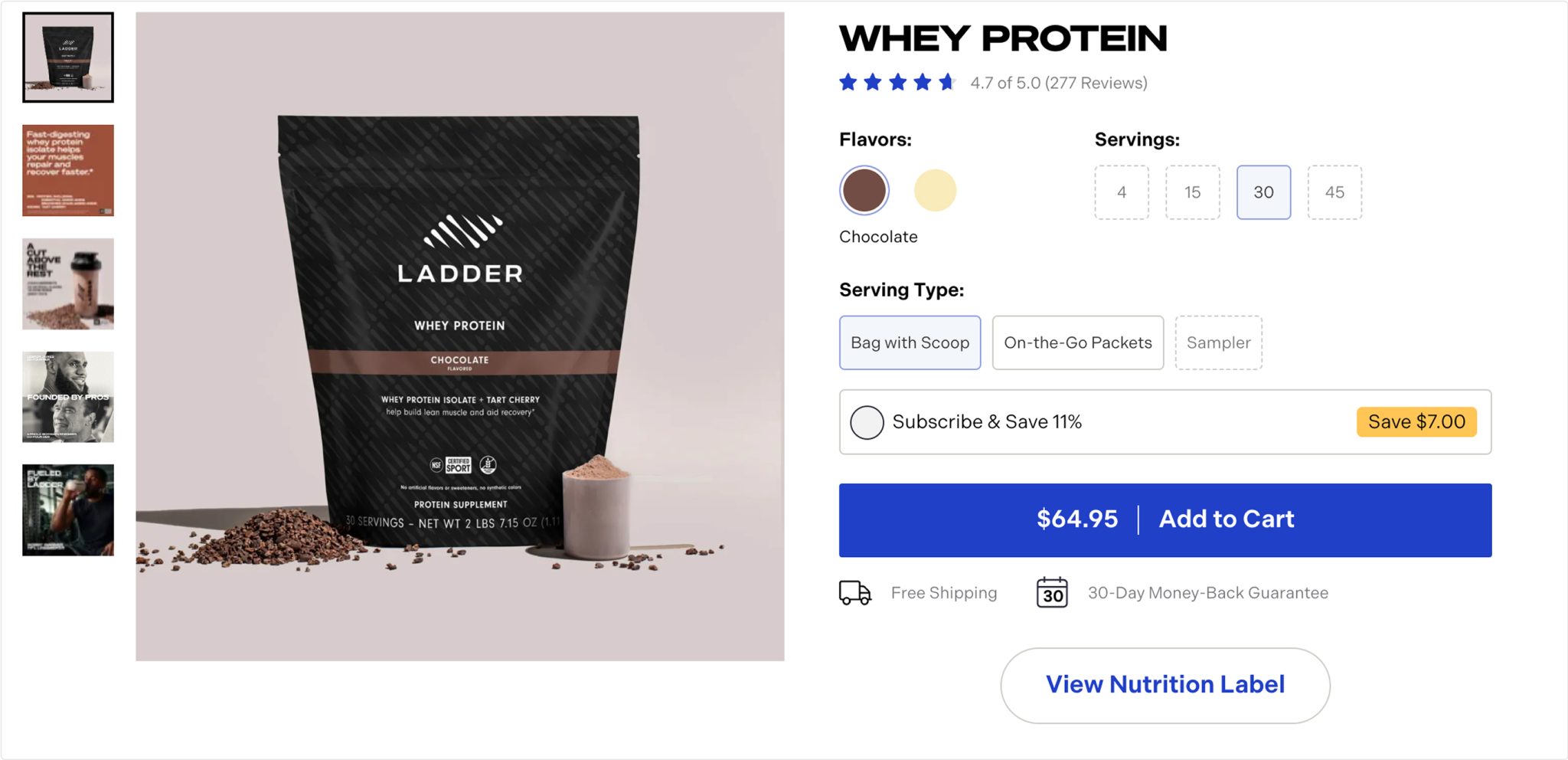Click the 30-day guarantee calendar icon

pos(1052,593)
